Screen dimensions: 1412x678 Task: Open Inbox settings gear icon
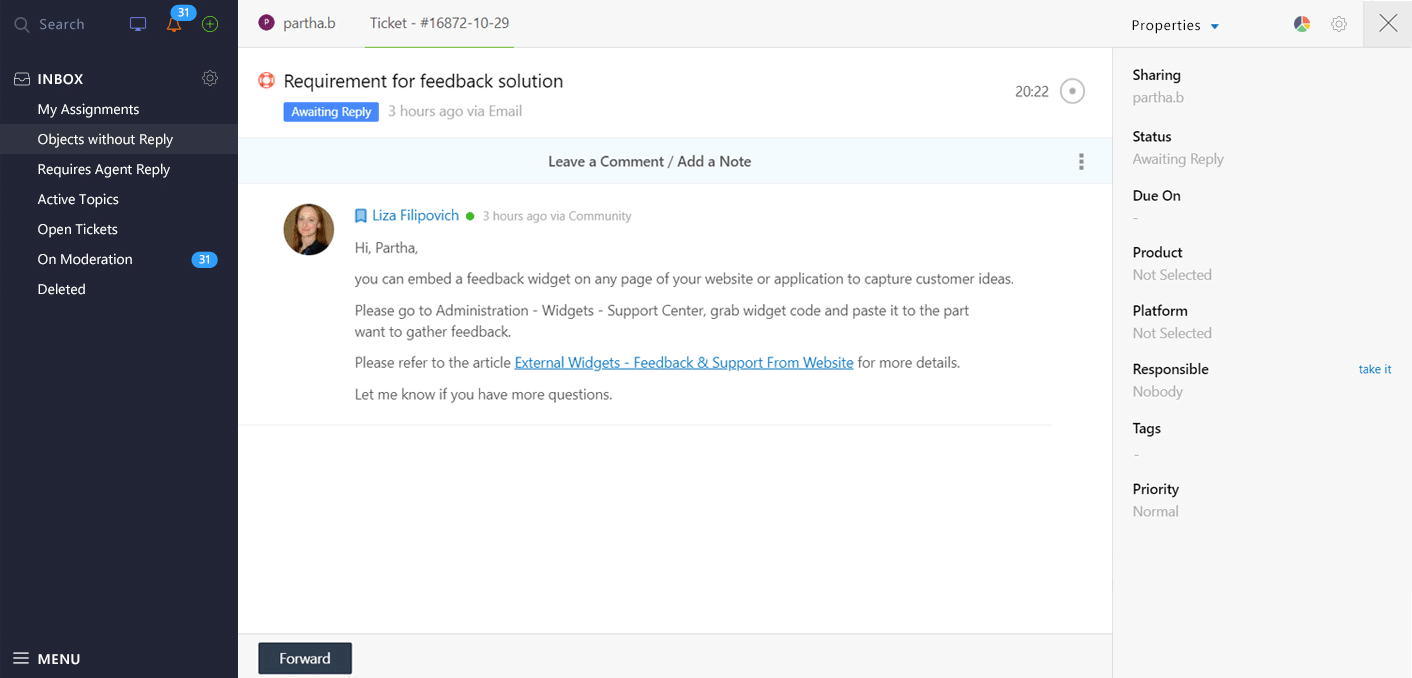(210, 78)
